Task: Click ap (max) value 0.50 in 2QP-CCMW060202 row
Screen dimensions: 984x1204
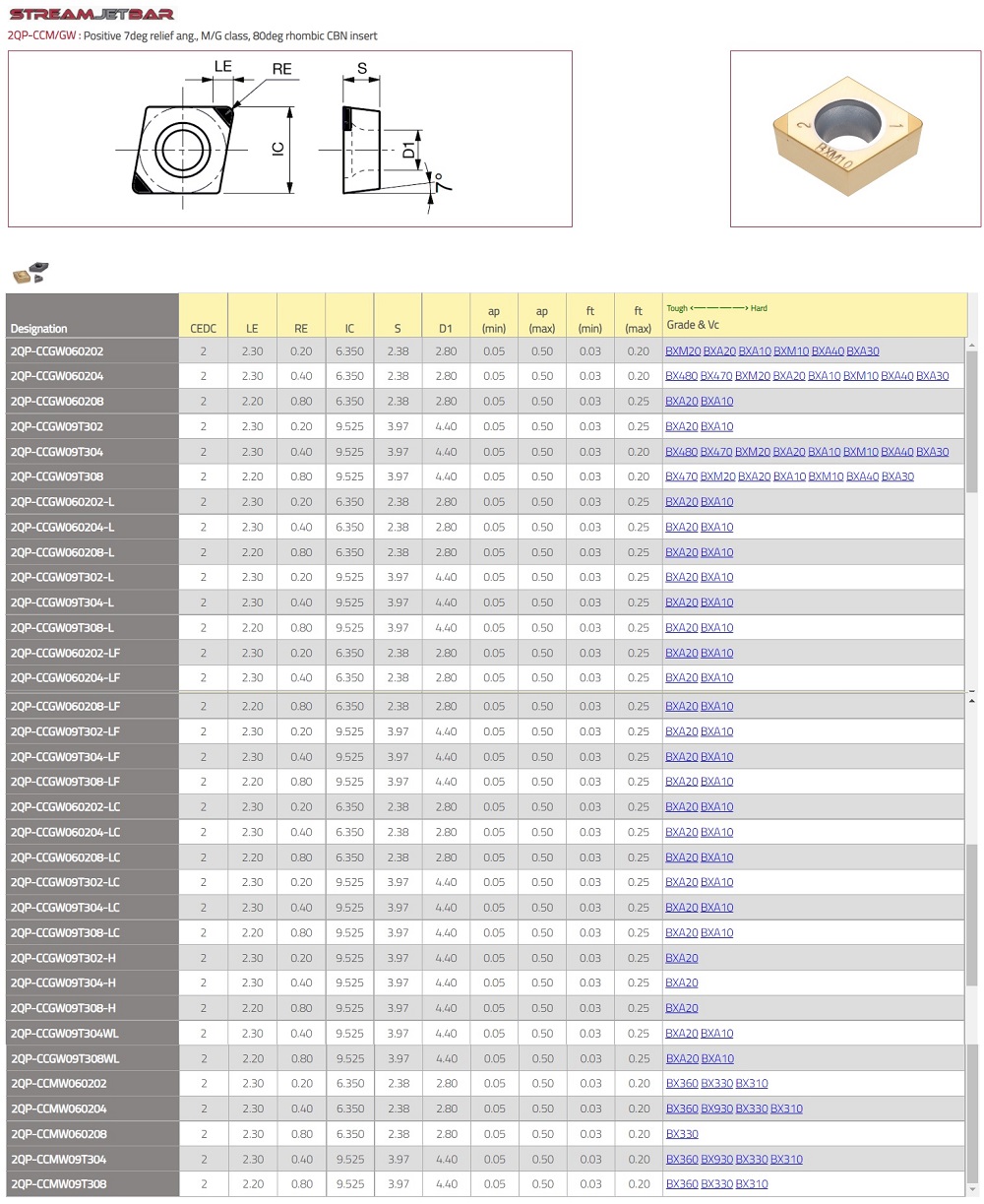Action: point(542,1084)
